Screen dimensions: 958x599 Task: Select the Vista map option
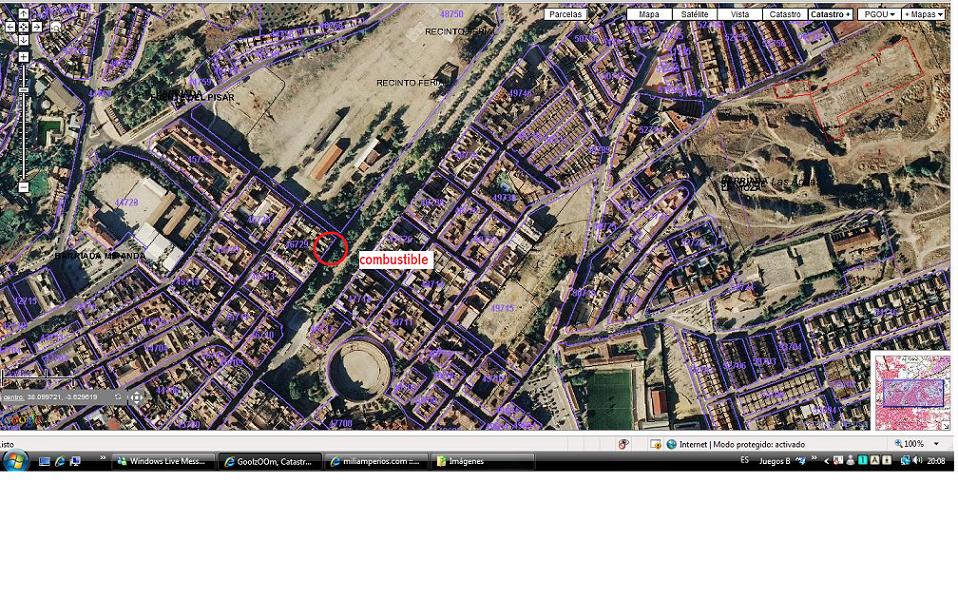tap(740, 15)
